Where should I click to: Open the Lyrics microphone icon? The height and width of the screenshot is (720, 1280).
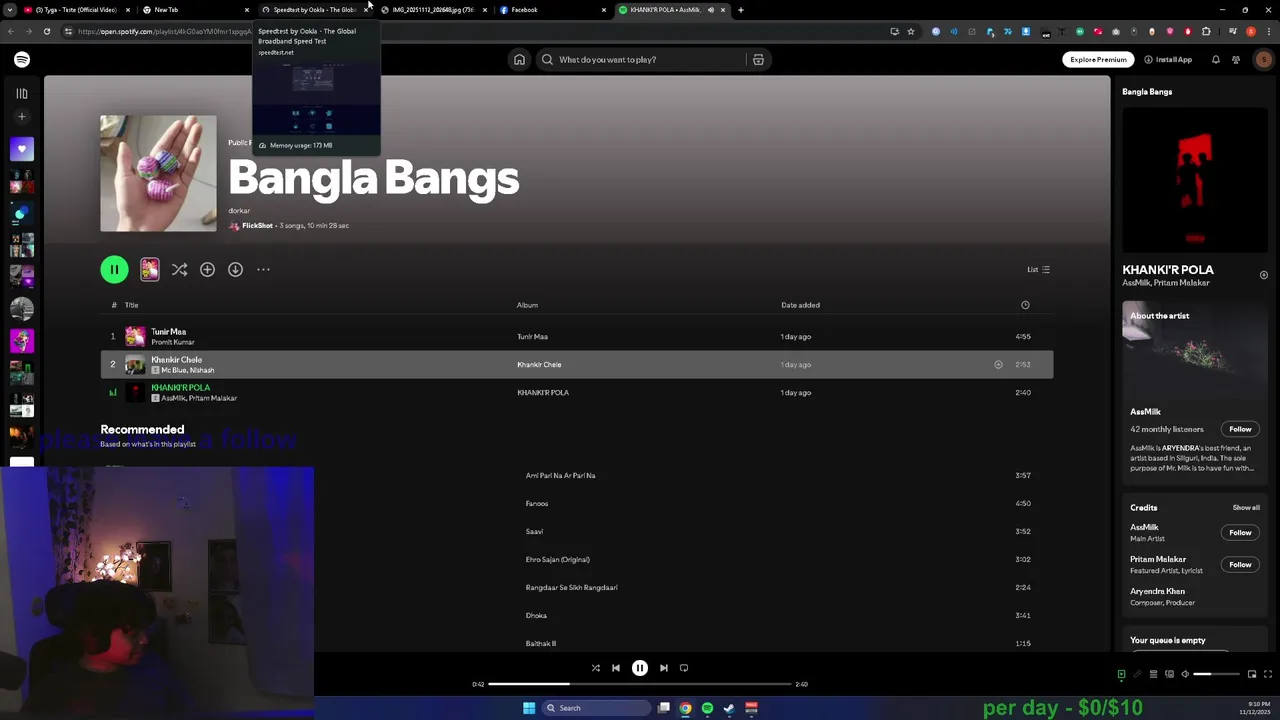1137,674
